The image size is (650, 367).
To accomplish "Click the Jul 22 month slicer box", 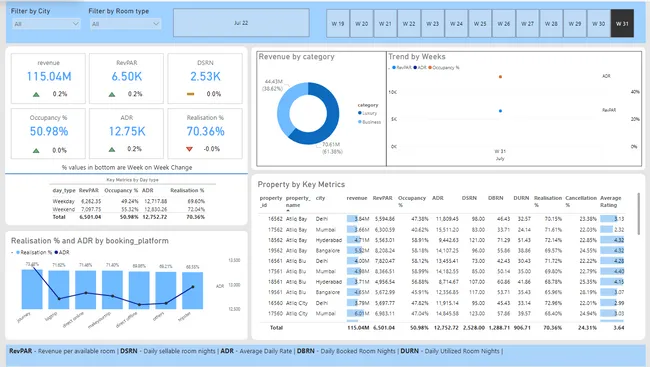I will point(241,23).
